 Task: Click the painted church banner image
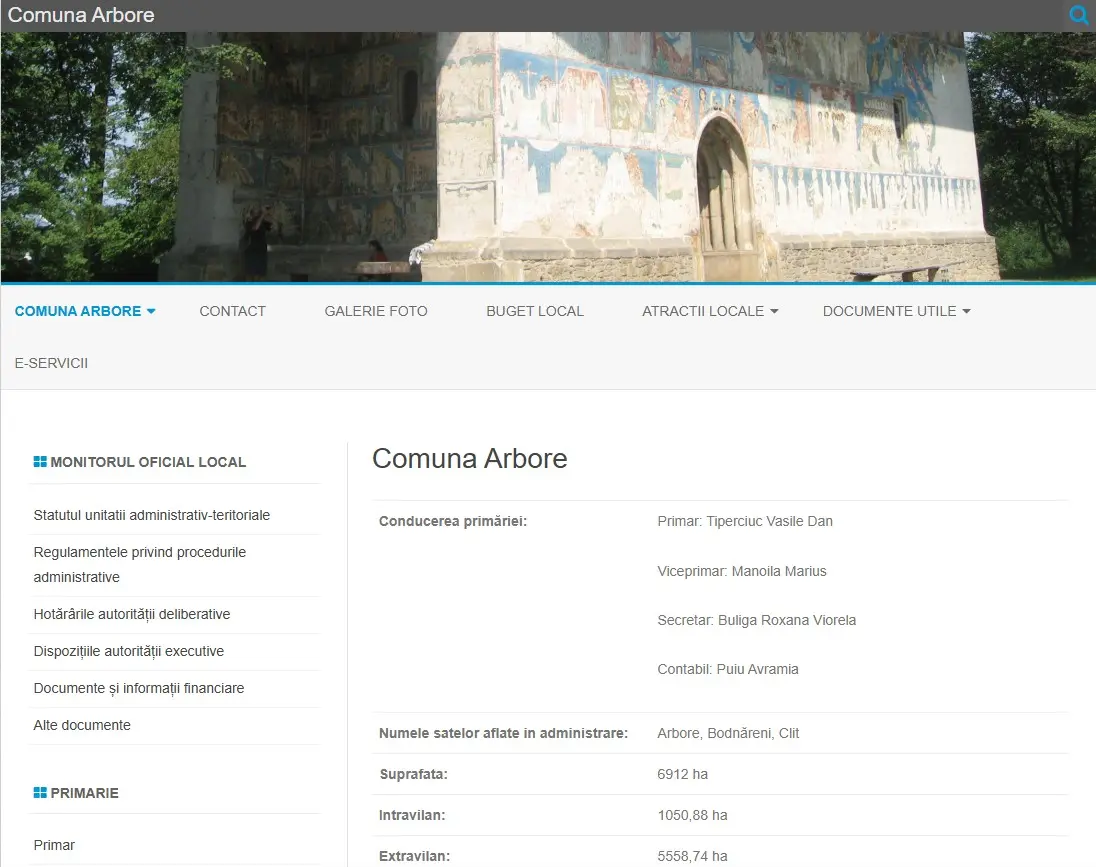(x=548, y=157)
